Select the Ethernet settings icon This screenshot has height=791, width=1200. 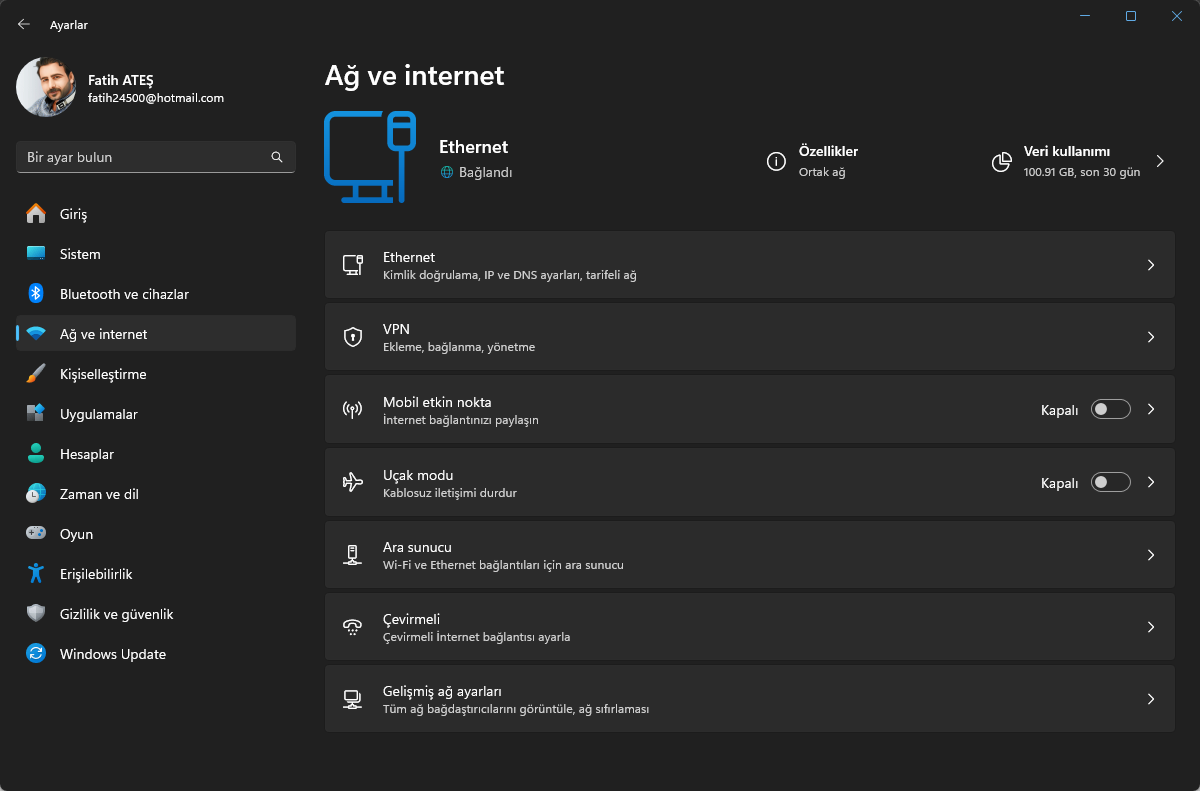coord(352,264)
